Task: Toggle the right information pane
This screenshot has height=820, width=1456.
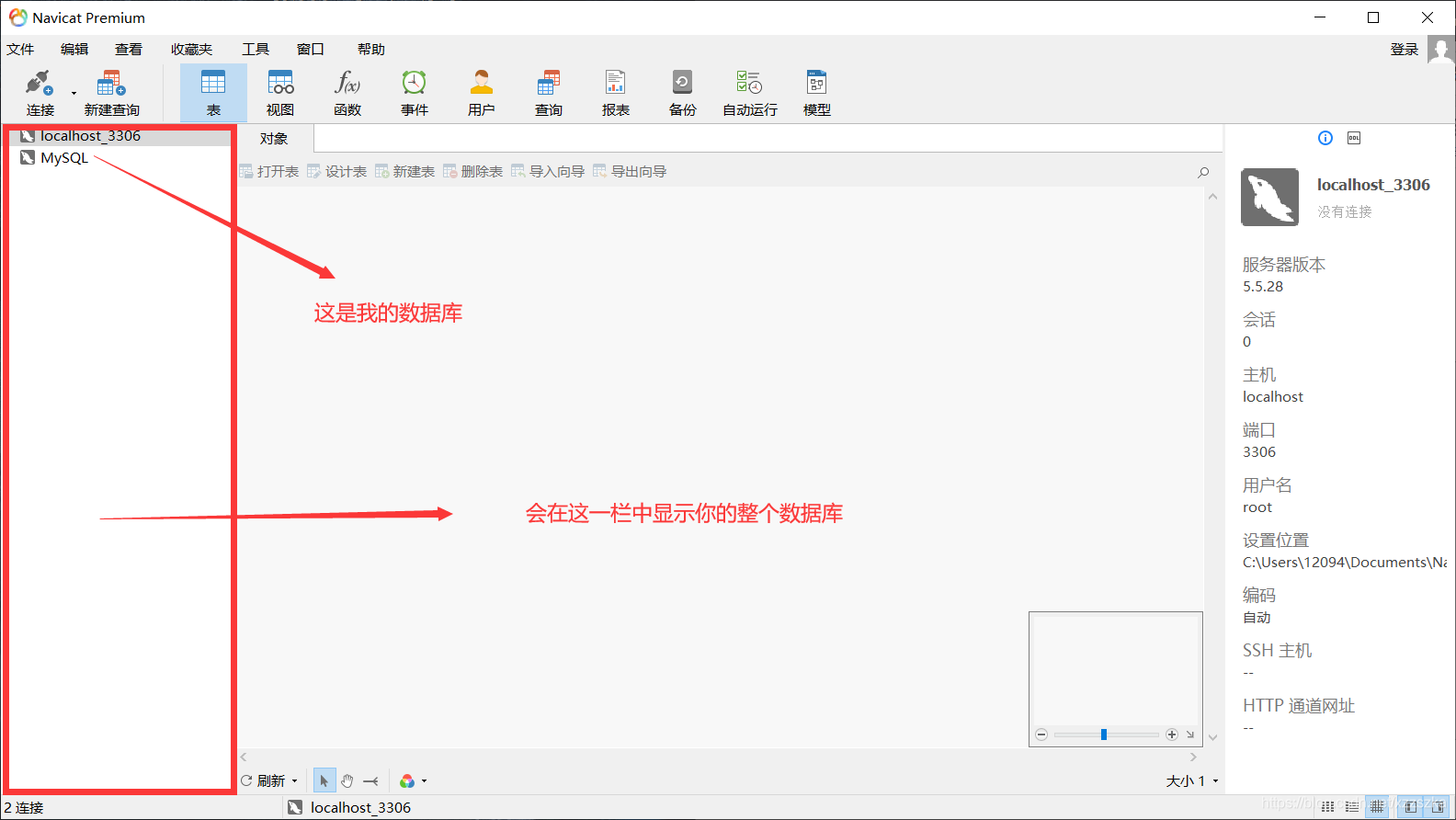Action: click(1438, 807)
